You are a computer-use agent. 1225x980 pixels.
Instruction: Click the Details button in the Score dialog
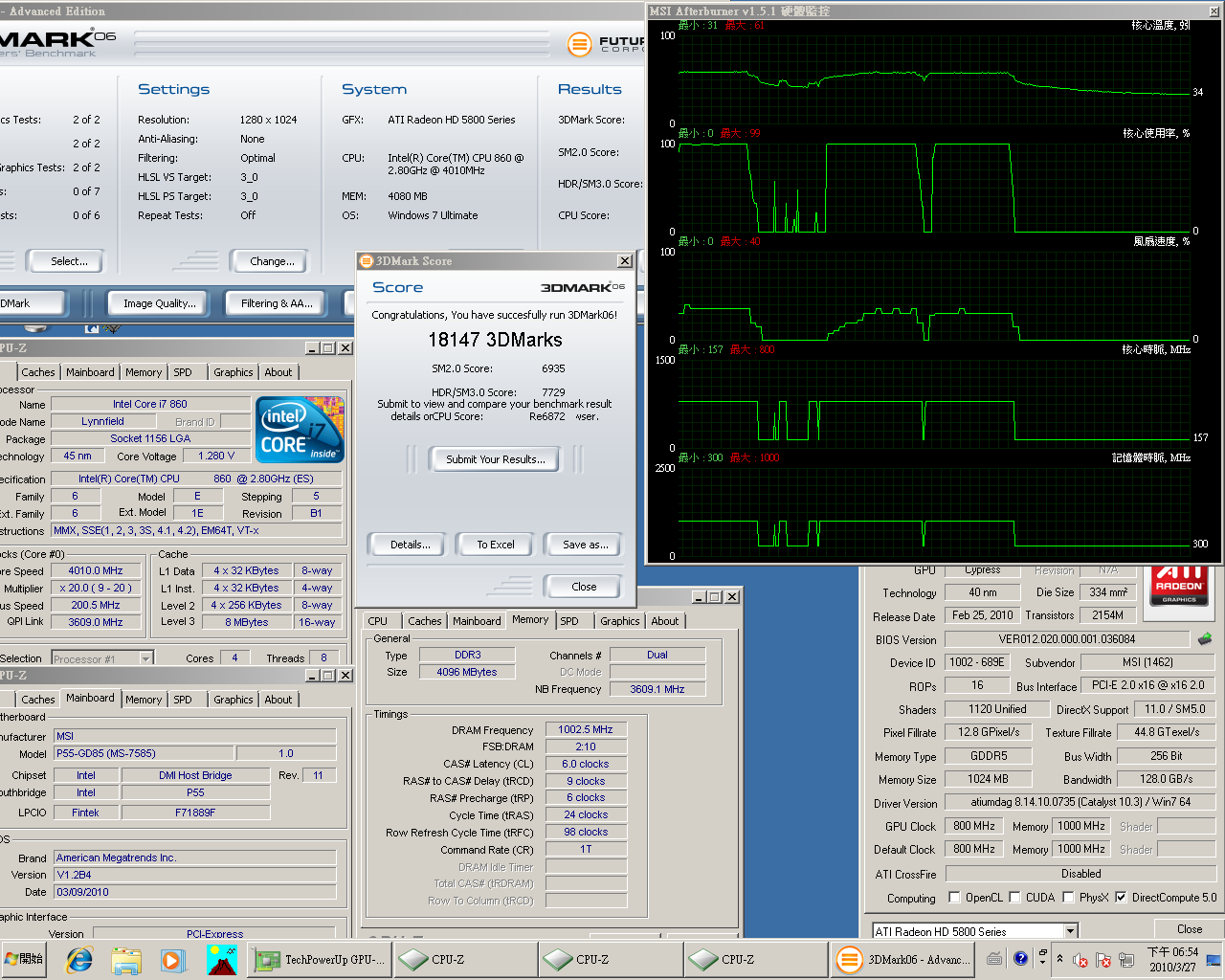[411, 545]
